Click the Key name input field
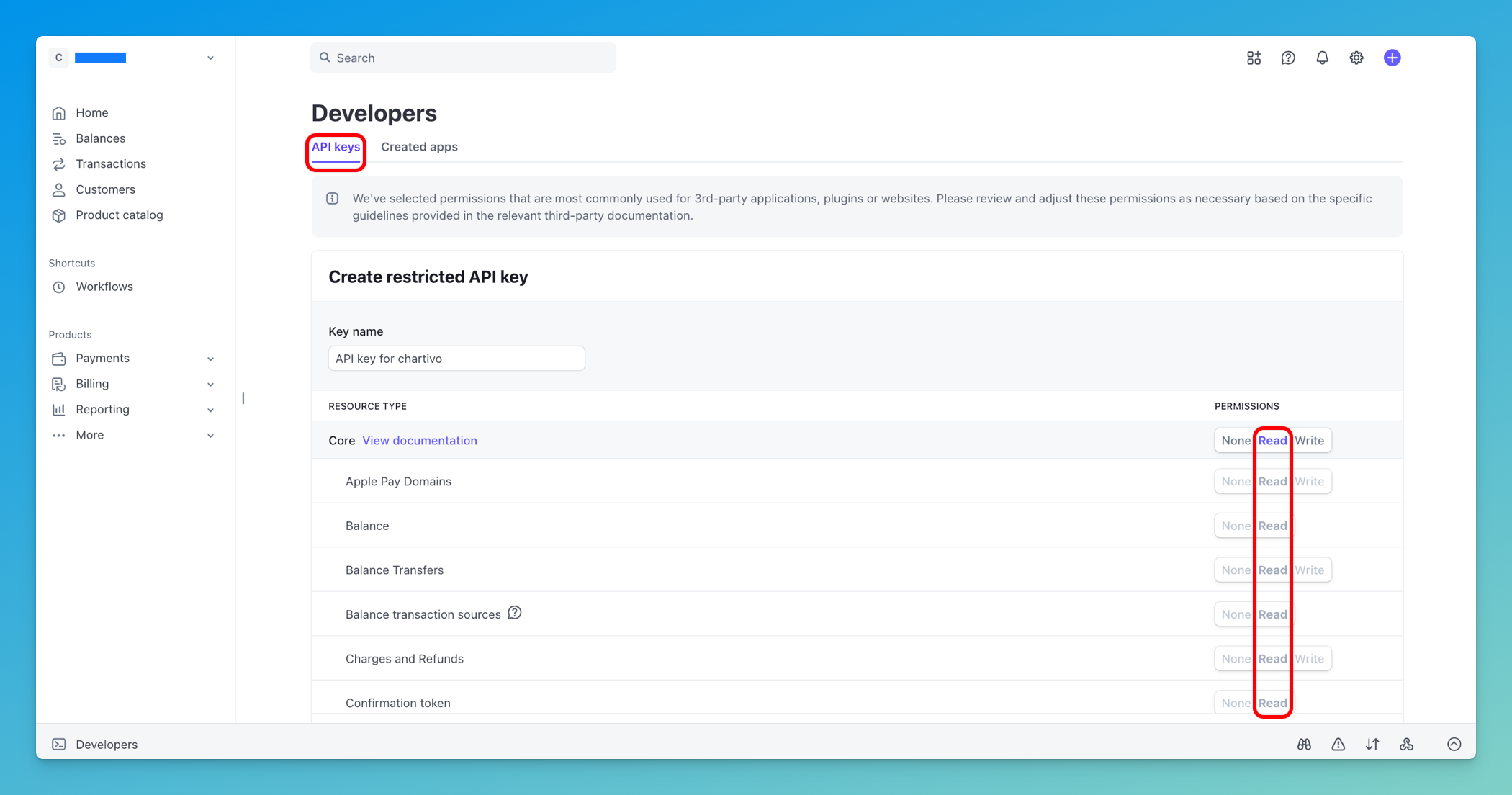This screenshot has width=1512, height=795. pos(456,358)
